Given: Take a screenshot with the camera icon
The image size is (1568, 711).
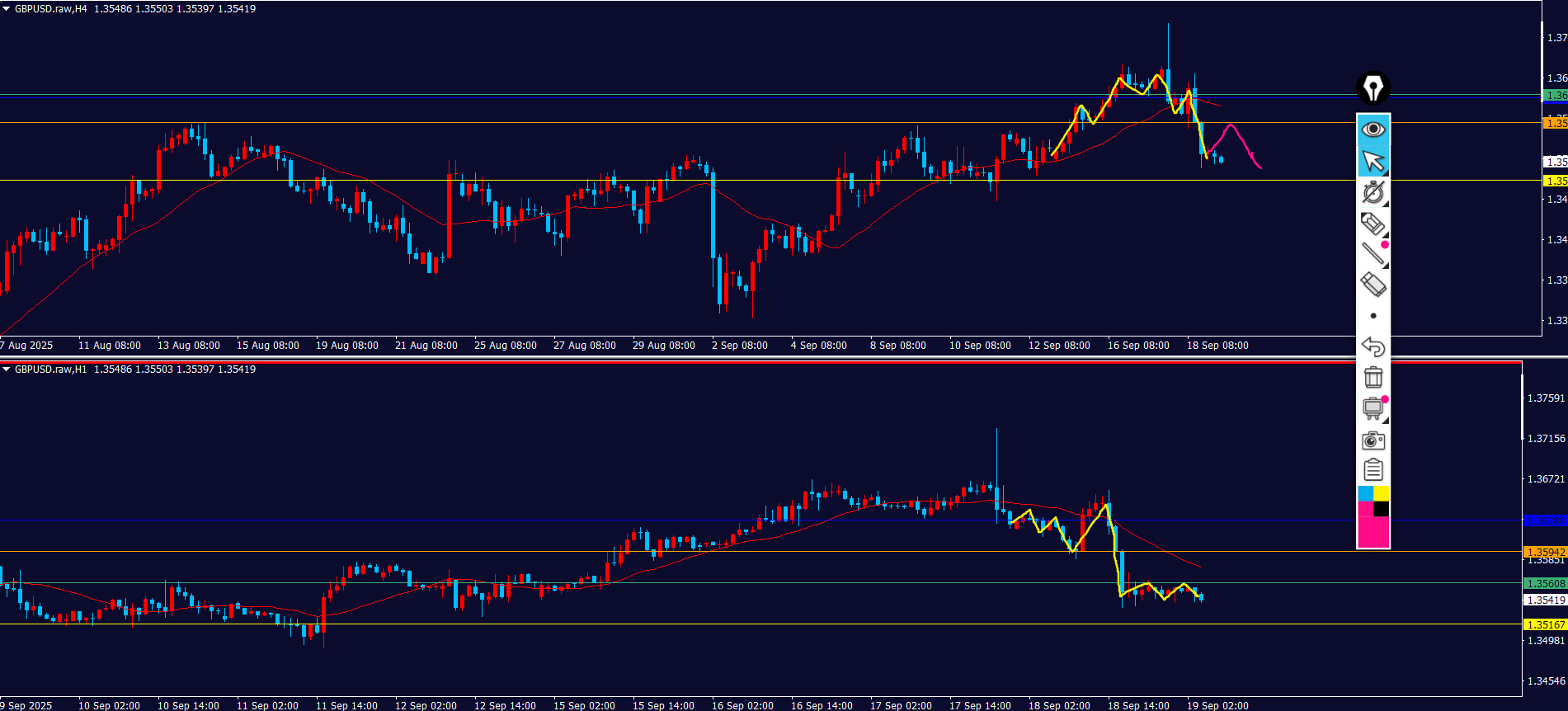Looking at the screenshot, I should (1373, 440).
